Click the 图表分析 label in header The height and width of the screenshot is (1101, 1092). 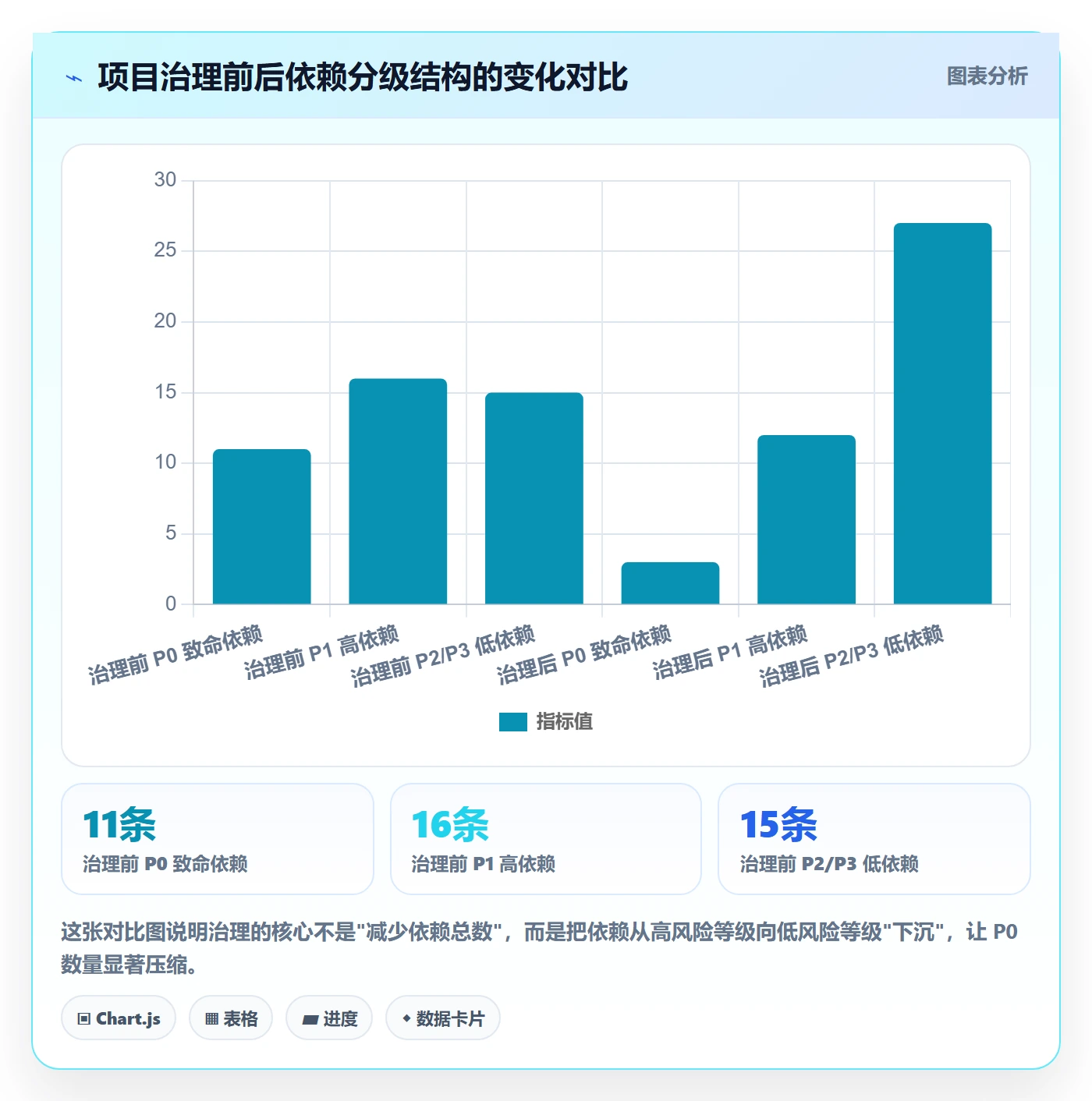987,76
